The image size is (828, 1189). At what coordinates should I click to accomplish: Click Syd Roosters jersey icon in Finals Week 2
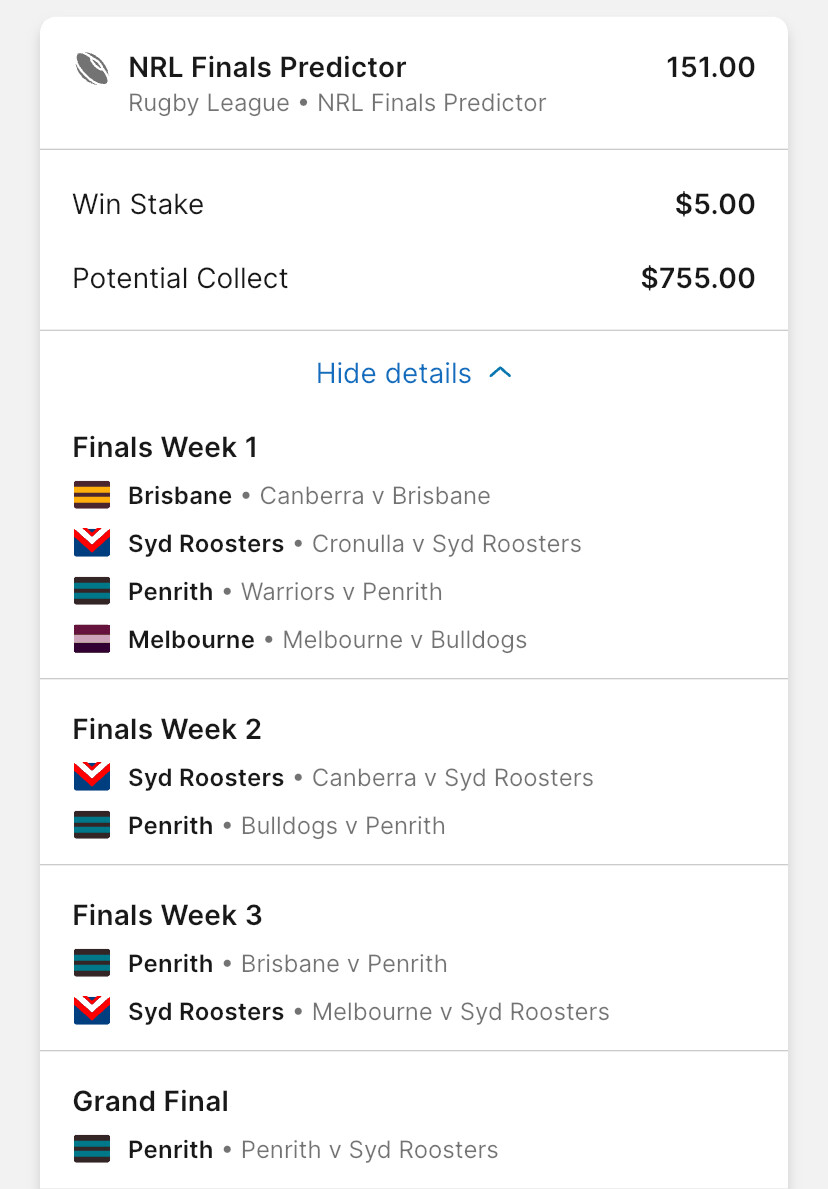coord(92,778)
